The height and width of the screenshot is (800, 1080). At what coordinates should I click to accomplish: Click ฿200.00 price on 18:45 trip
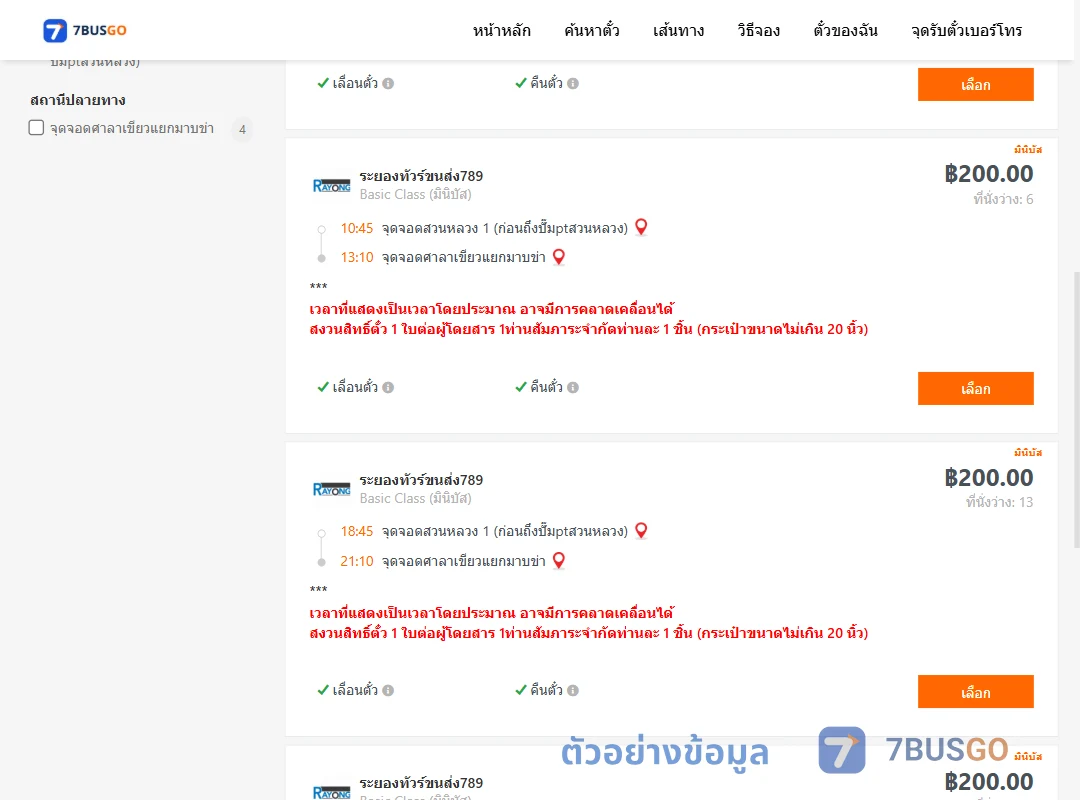click(988, 478)
